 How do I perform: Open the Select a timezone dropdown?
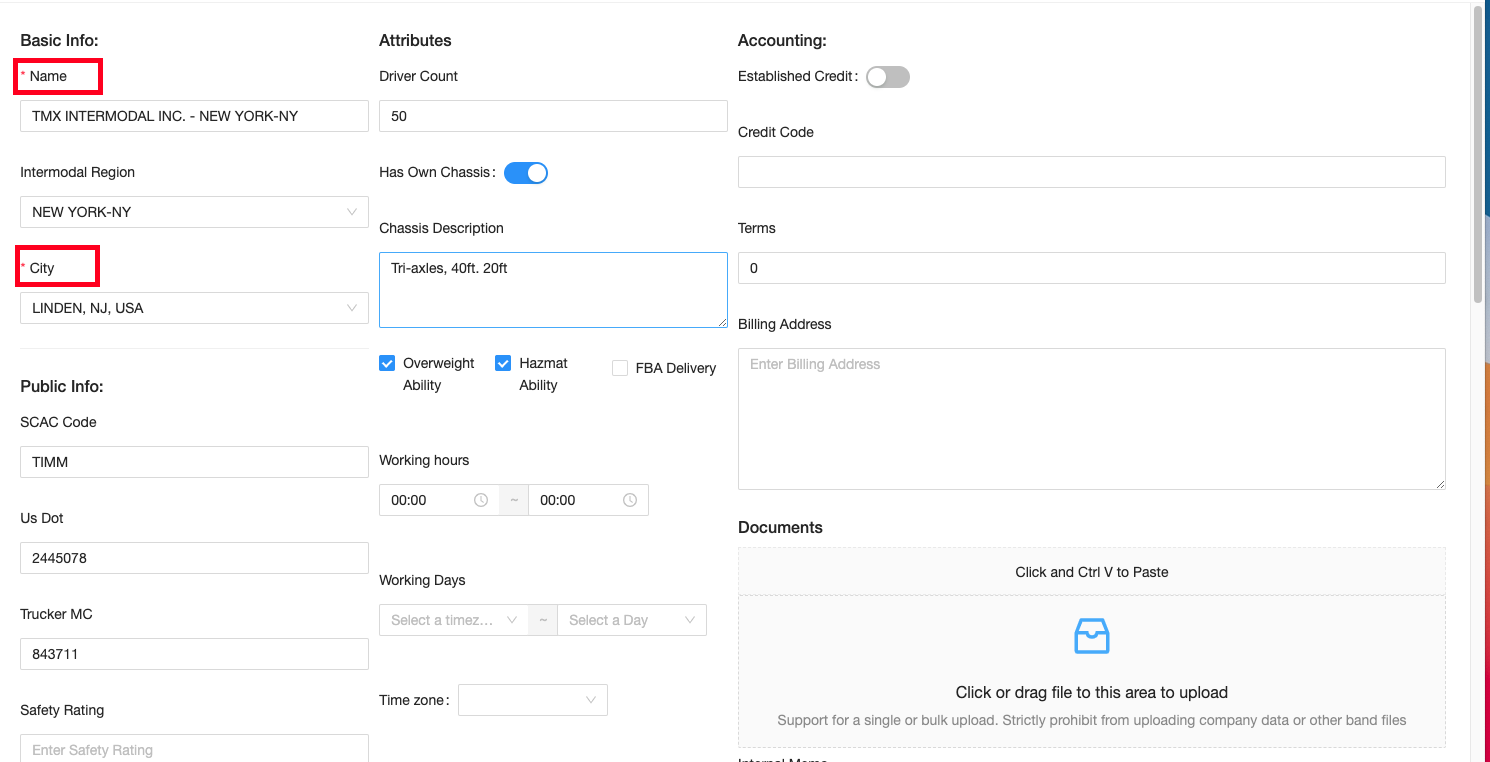[453, 620]
